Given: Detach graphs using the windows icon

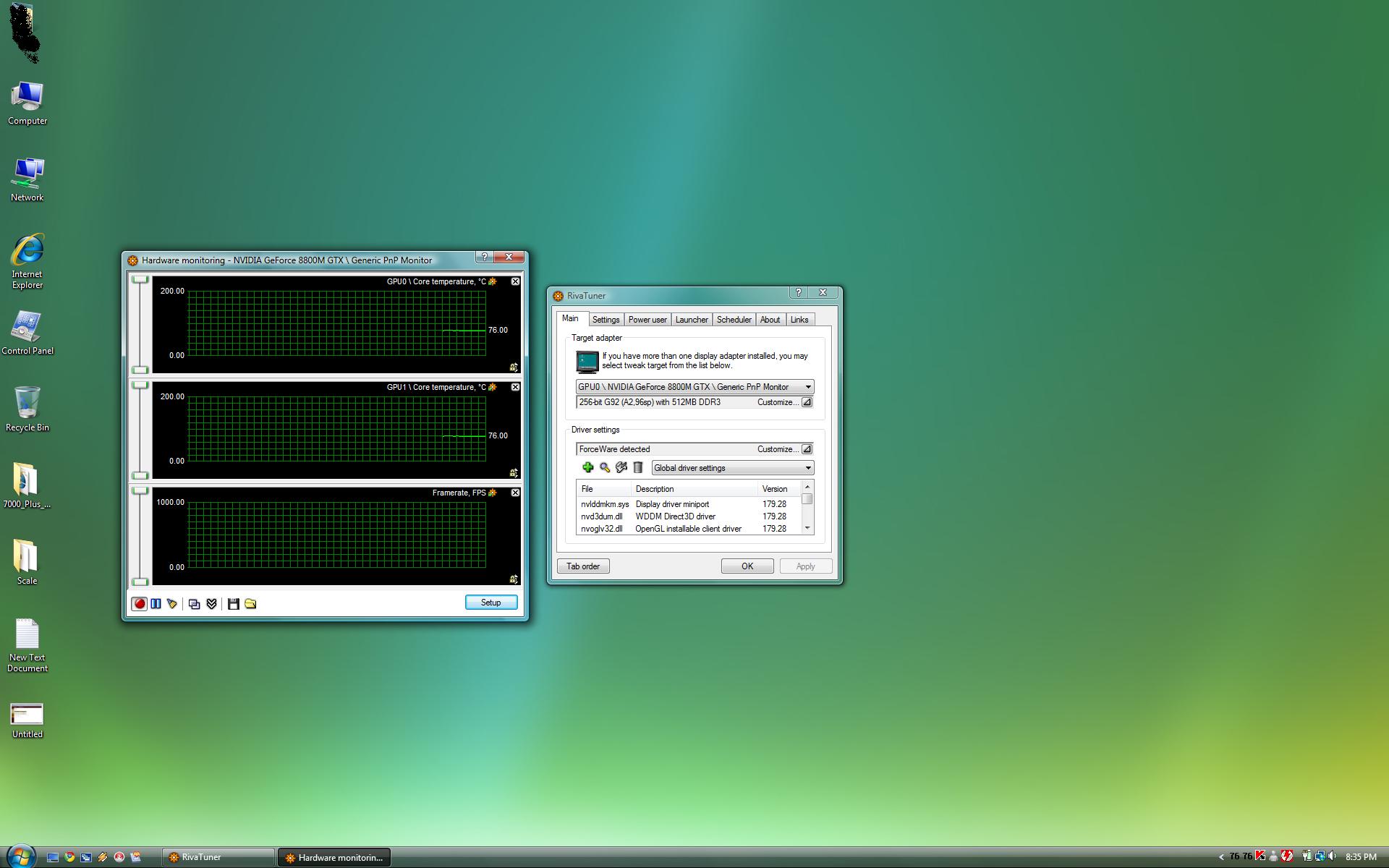Looking at the screenshot, I should click(195, 604).
